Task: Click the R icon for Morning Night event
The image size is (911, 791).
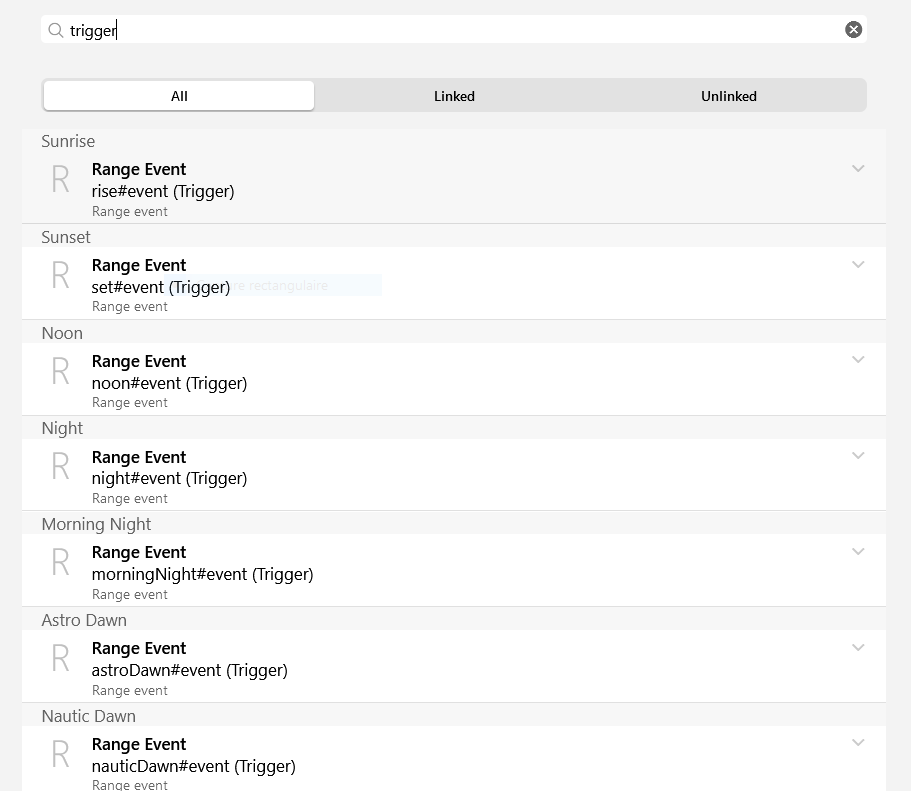Action: [x=60, y=563]
